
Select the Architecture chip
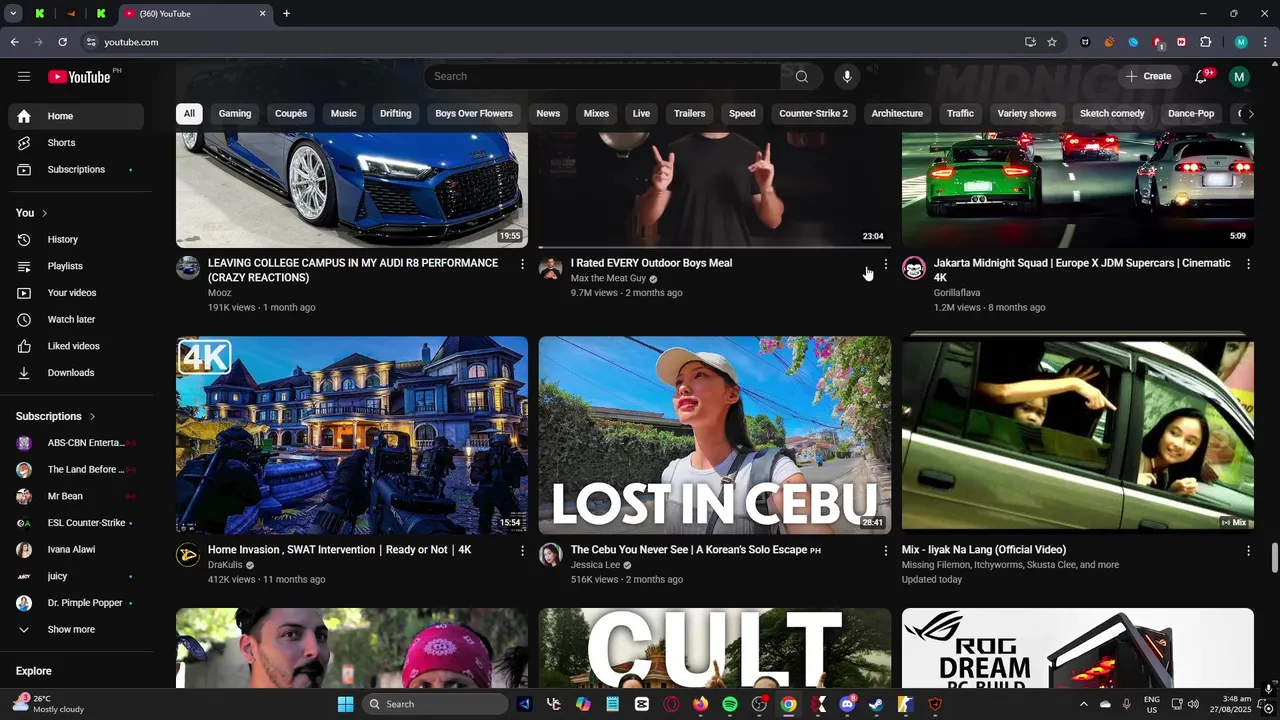click(897, 114)
